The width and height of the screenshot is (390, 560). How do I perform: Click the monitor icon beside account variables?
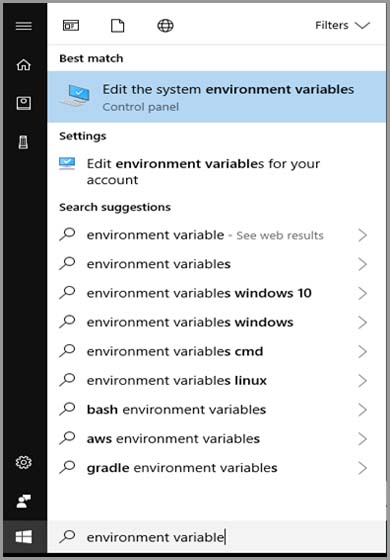coord(67,164)
